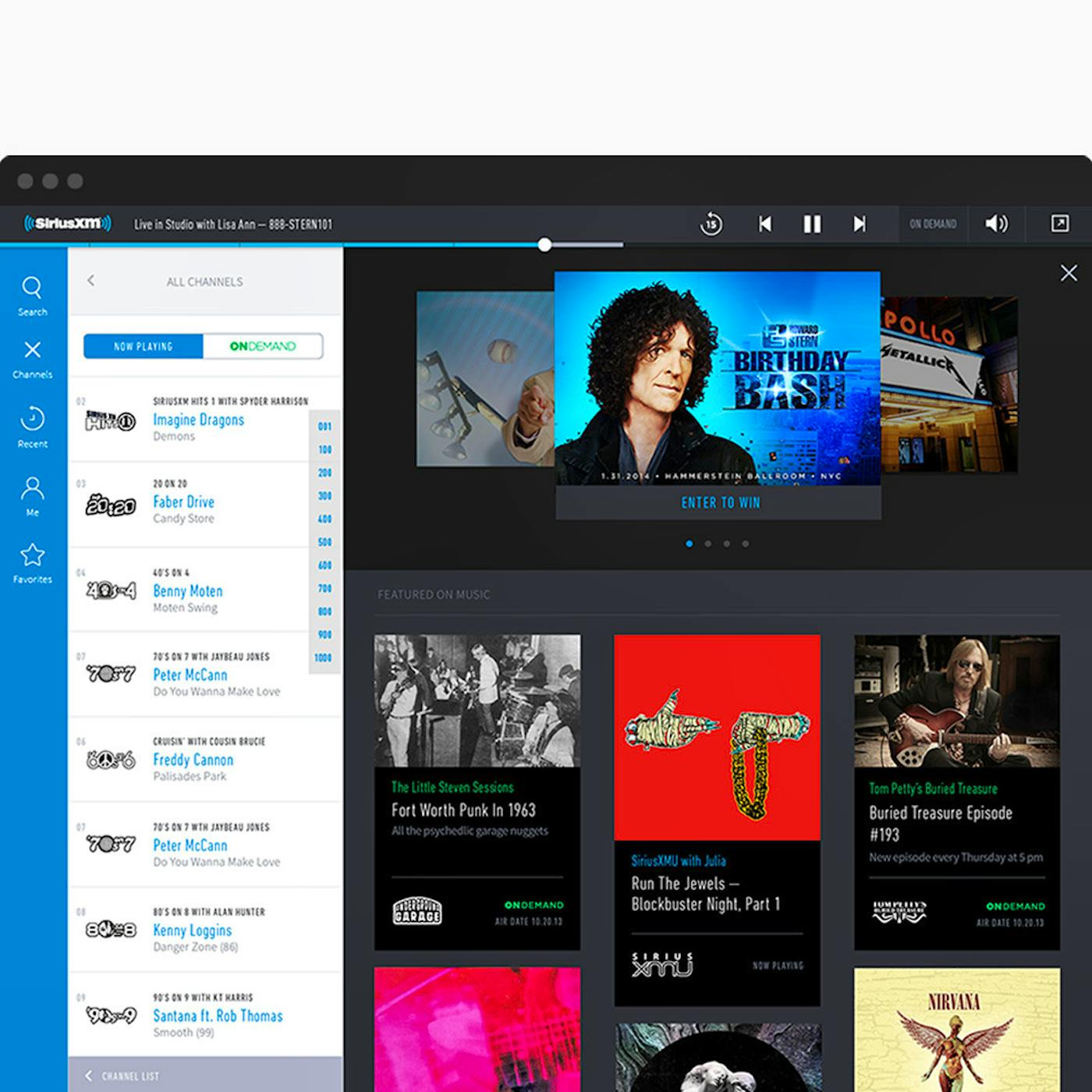Image resolution: width=1092 pixels, height=1092 pixels.
Task: Rewind playback 15 seconds
Action: click(x=711, y=224)
